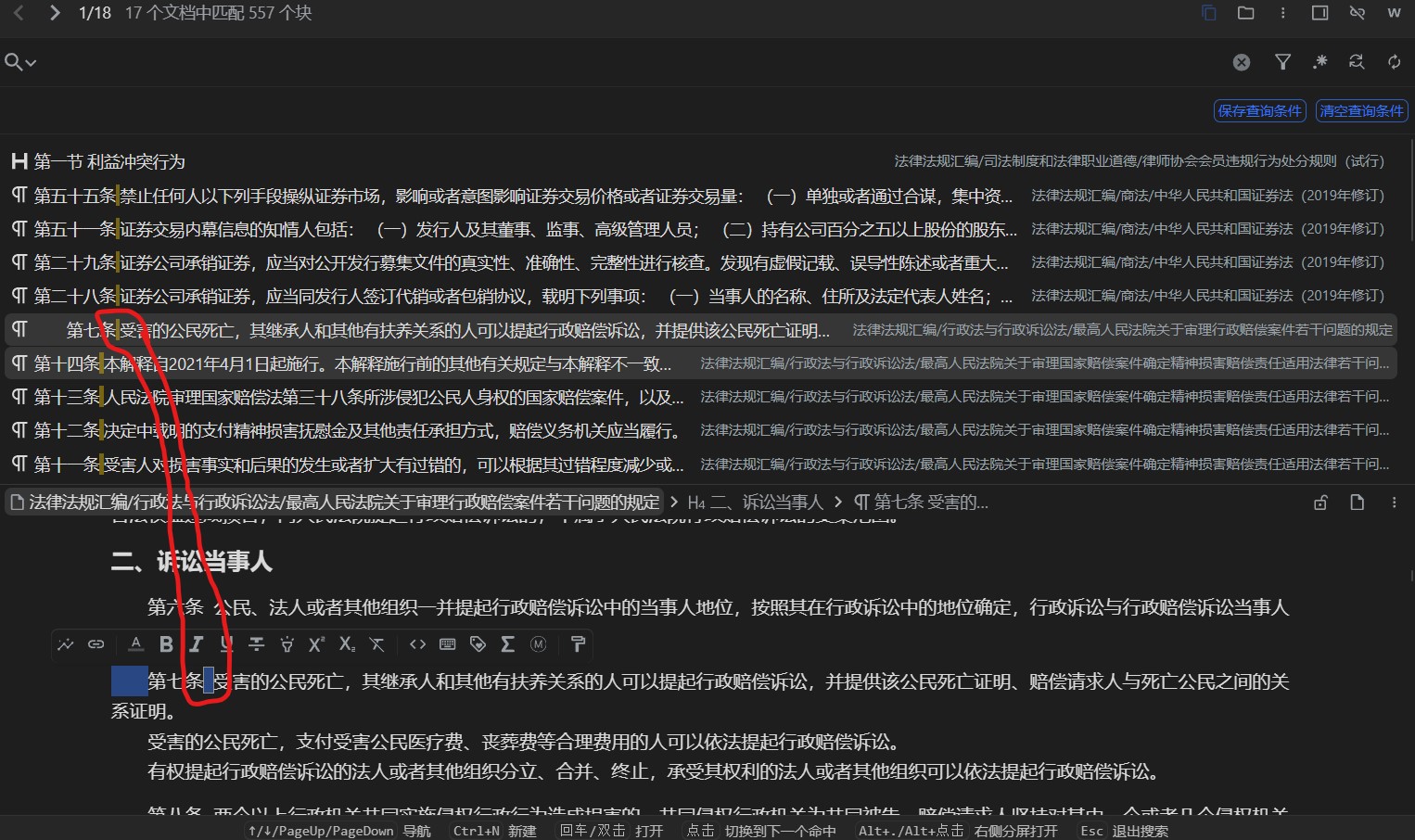
Task: Select result 第十二条 决定中载明的支付精神损害抚慰金
Action: 701,430
